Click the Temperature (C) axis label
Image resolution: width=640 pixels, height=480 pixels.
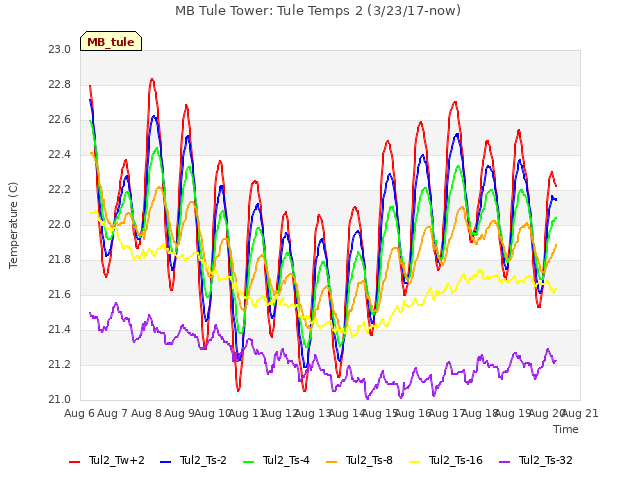pyautogui.click(x=13, y=225)
